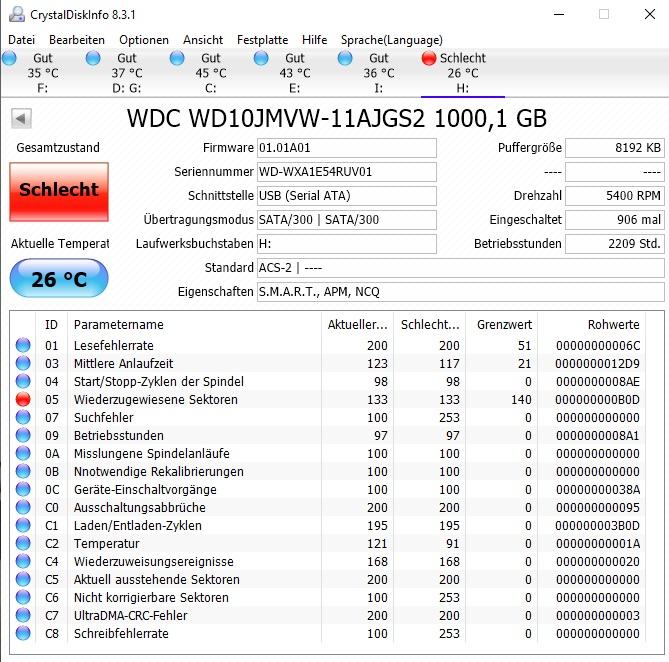669x662 pixels.
Task: Select the Schlecht drive H: tab
Action: coord(463,73)
